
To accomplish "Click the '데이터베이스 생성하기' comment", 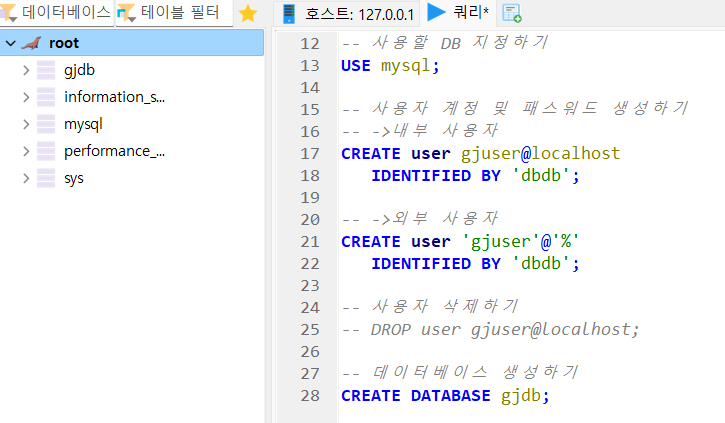I will [475, 373].
